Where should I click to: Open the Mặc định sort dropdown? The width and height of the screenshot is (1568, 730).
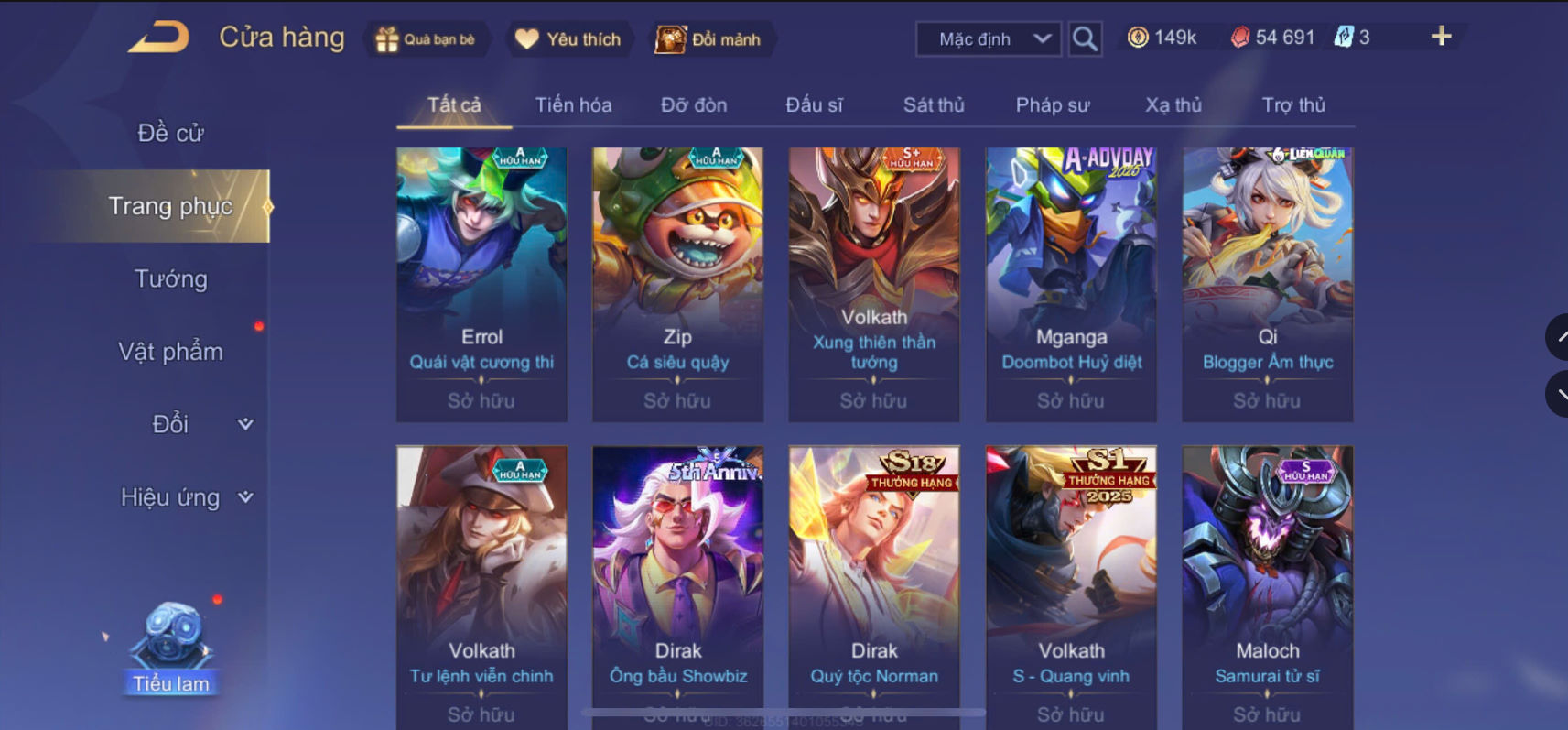click(x=989, y=38)
